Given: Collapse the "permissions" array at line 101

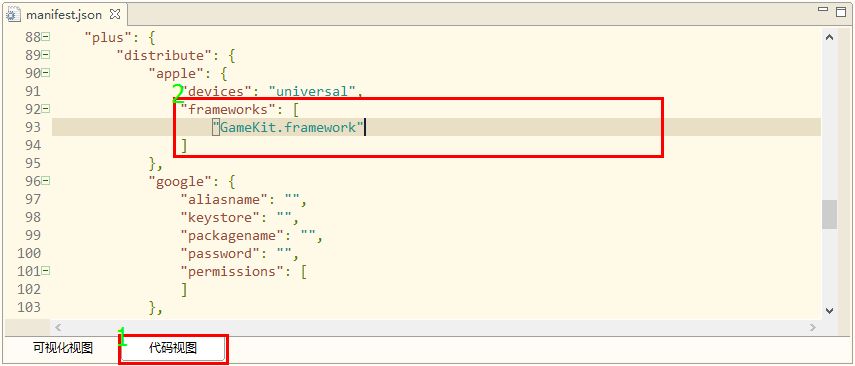Looking at the screenshot, I should tap(46, 271).
